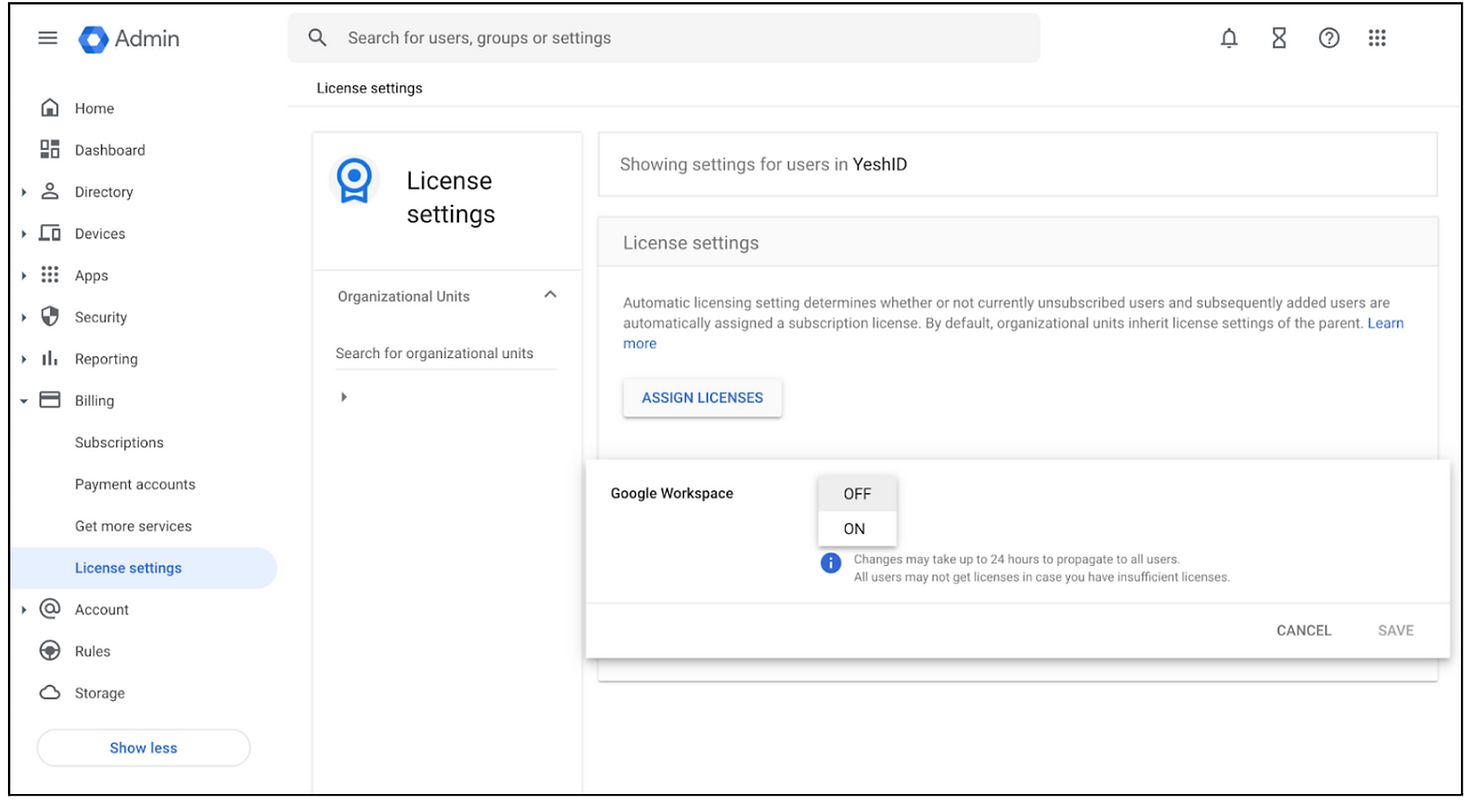This screenshot has width=1480, height=806.
Task: Click the Apps grid icon in sidebar
Action: (x=49, y=275)
